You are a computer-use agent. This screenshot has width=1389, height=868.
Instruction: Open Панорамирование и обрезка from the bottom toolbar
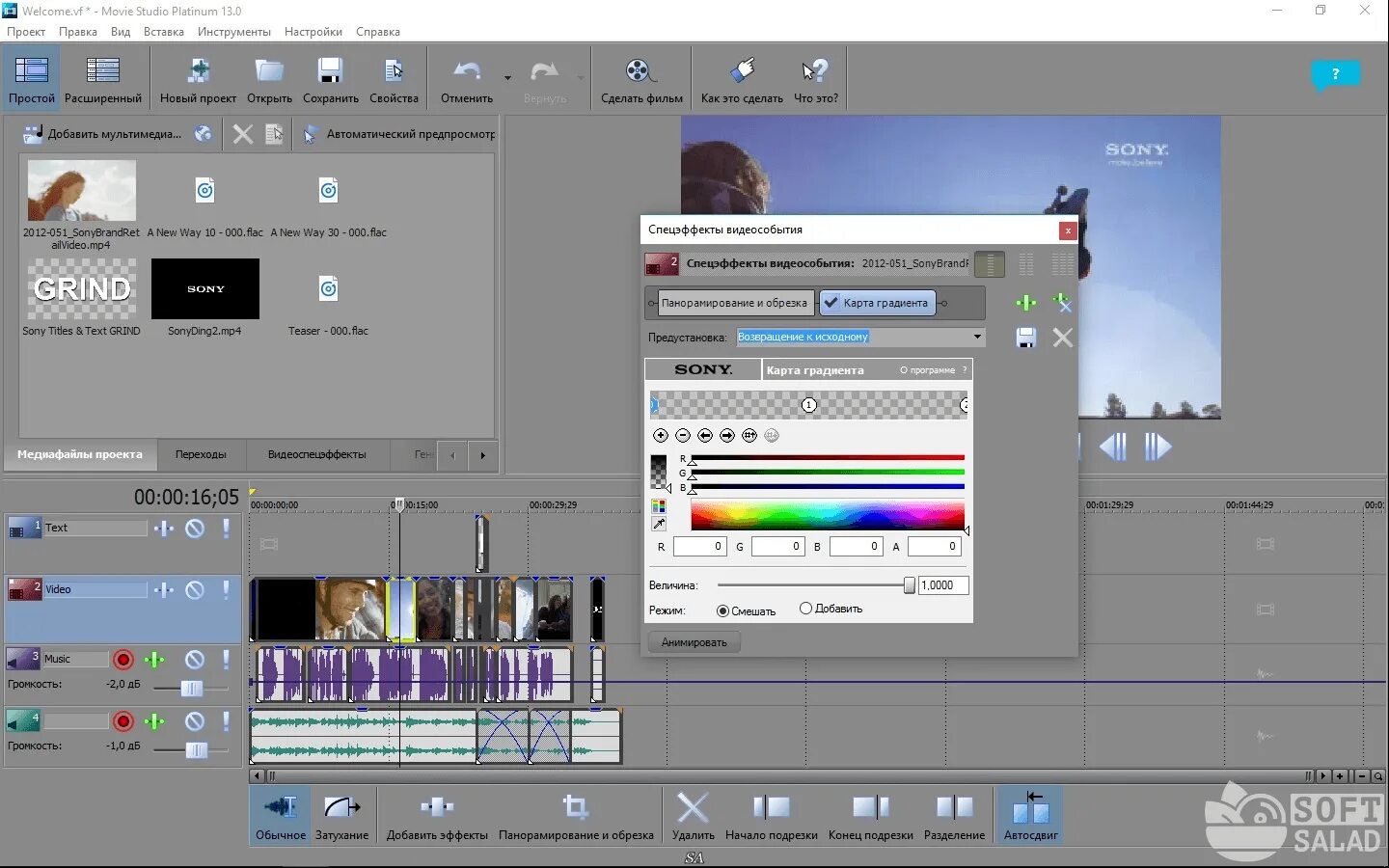576,815
